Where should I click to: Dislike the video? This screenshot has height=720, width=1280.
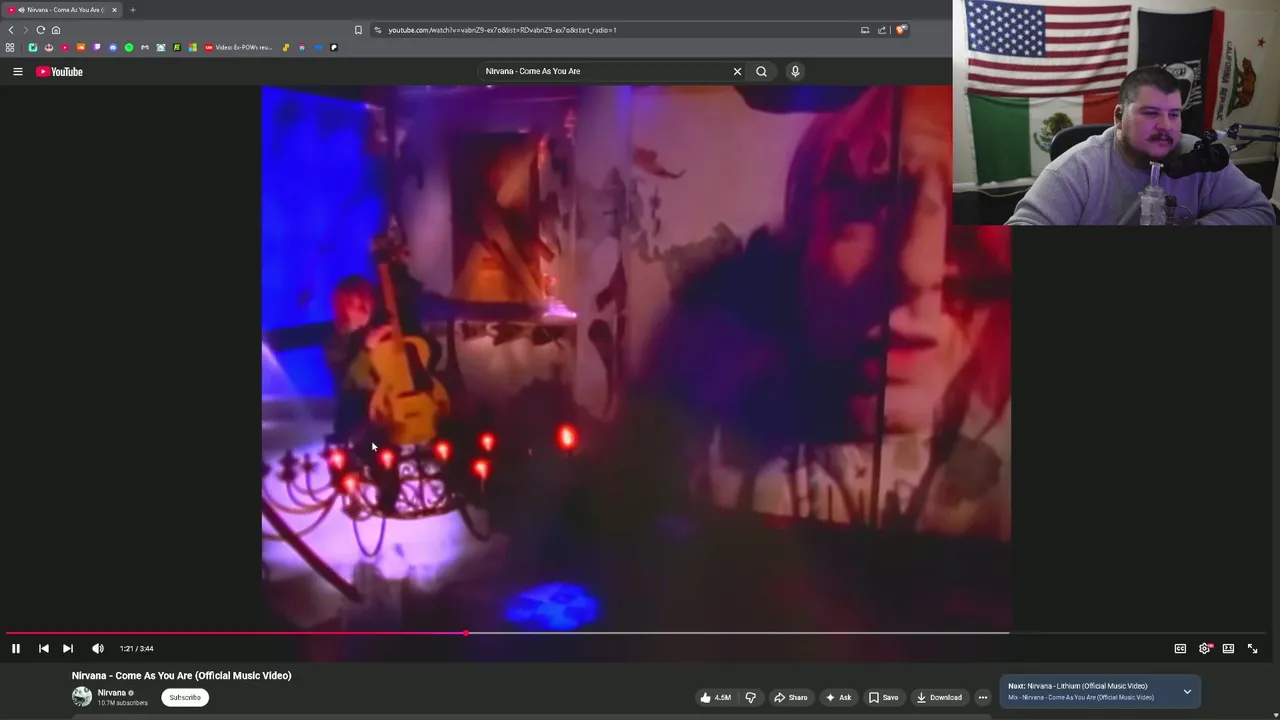[x=751, y=697]
